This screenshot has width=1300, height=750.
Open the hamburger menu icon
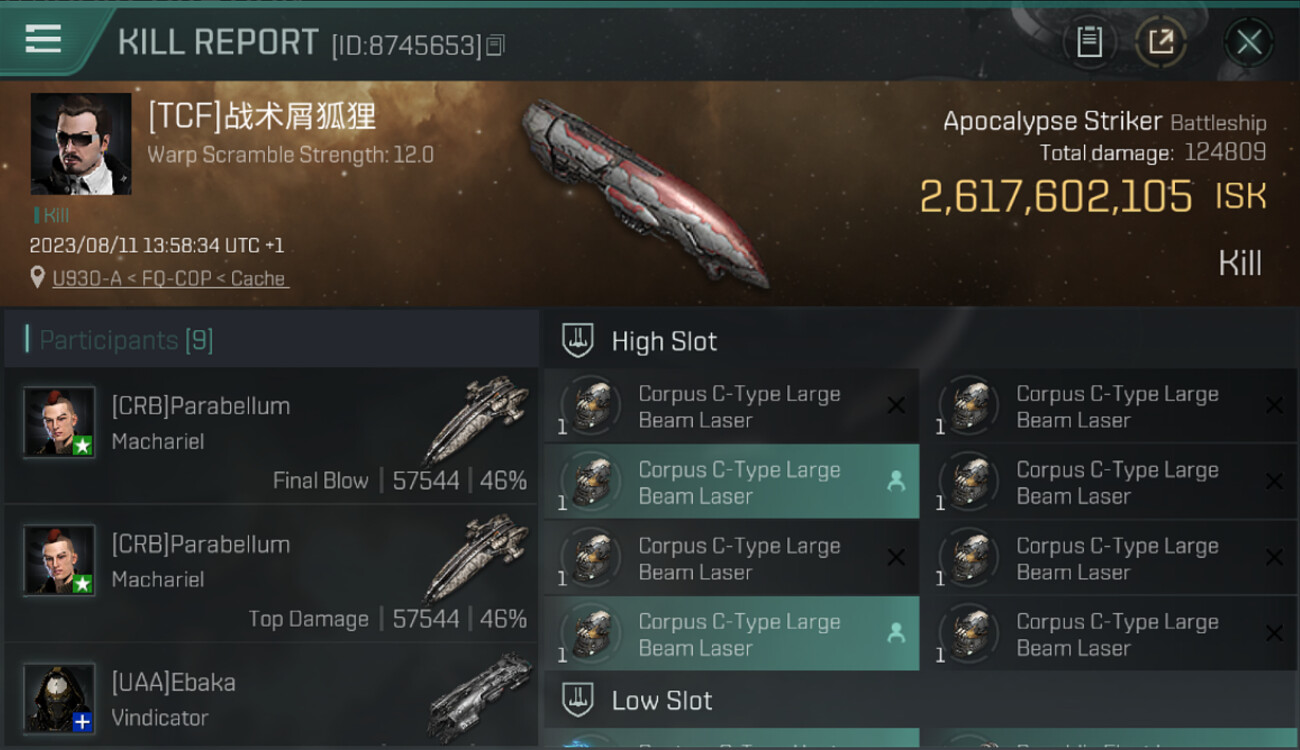[x=43, y=39]
